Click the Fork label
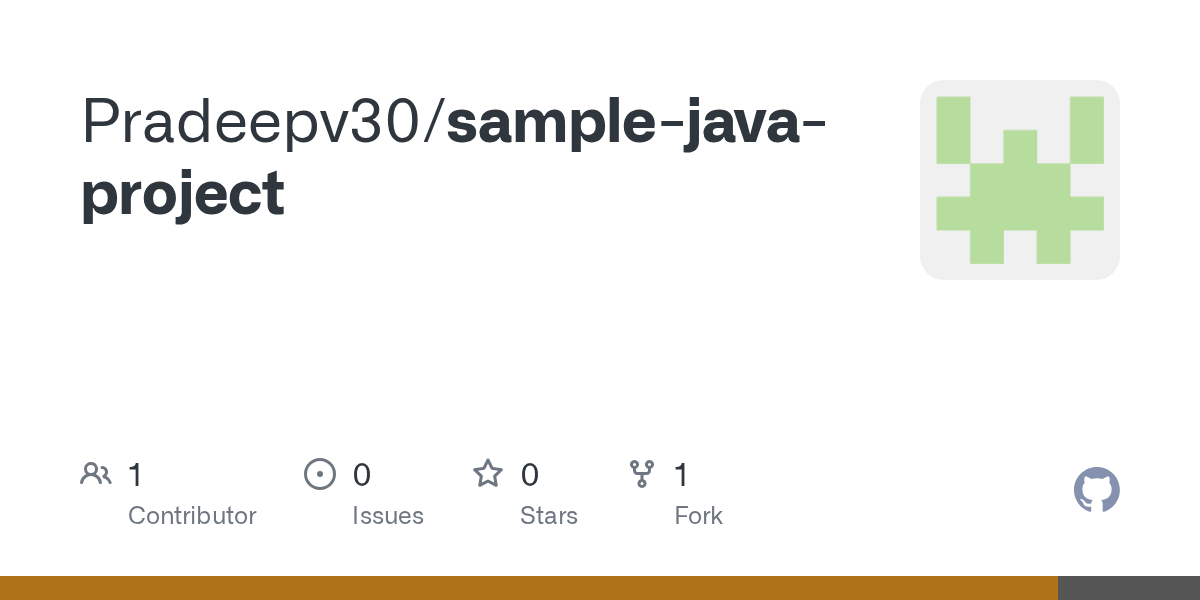The image size is (1200, 600). click(698, 516)
